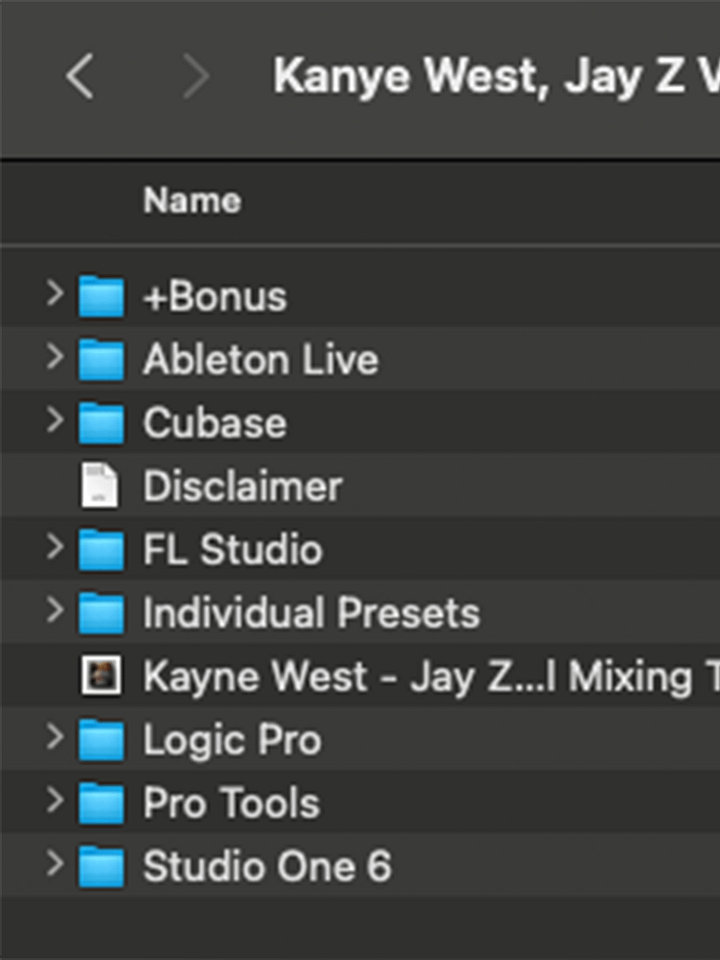Click the Logic Pro folder icon
The height and width of the screenshot is (960, 720).
pos(102,740)
